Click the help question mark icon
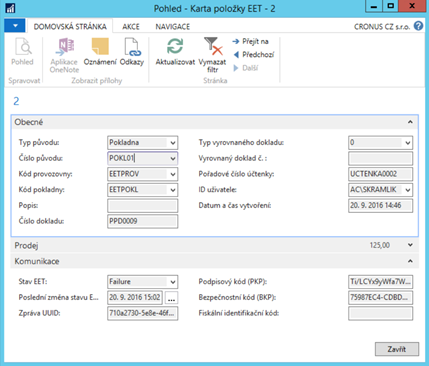This screenshot has height=366, width=429. 418,26
